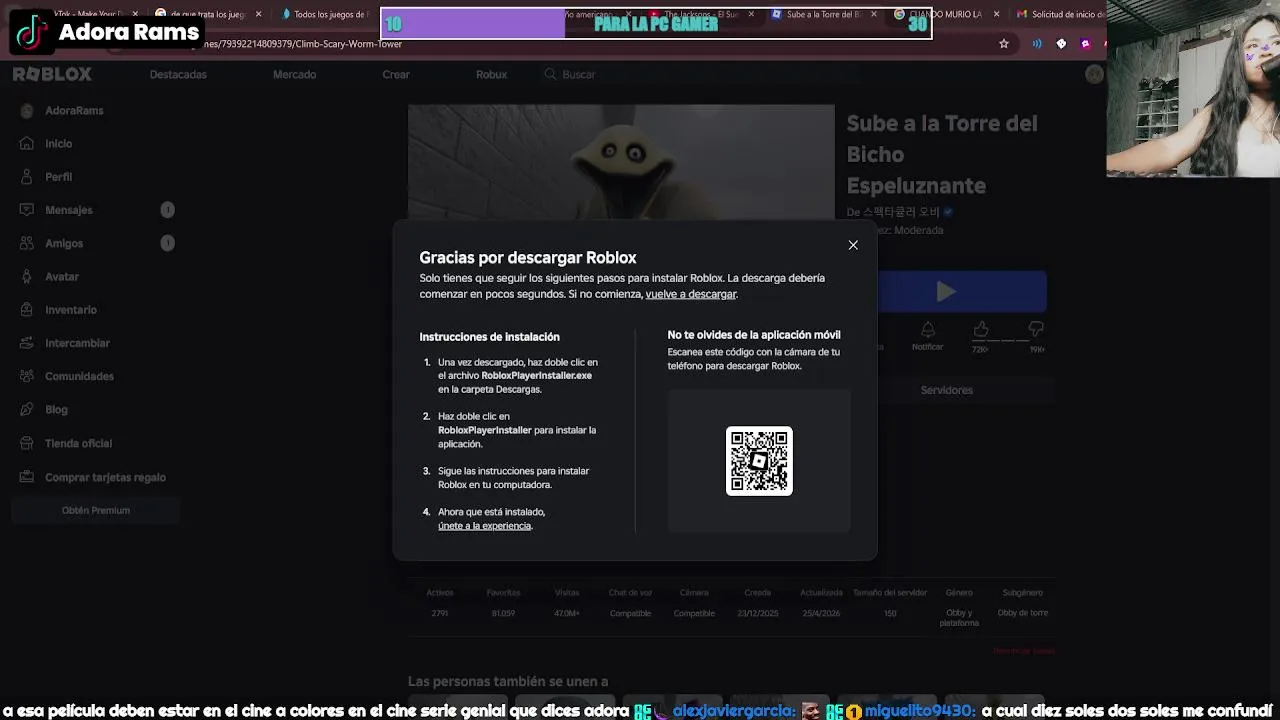
Task: Click the 'Obby de torre' subgenre value
Action: click(1022, 613)
